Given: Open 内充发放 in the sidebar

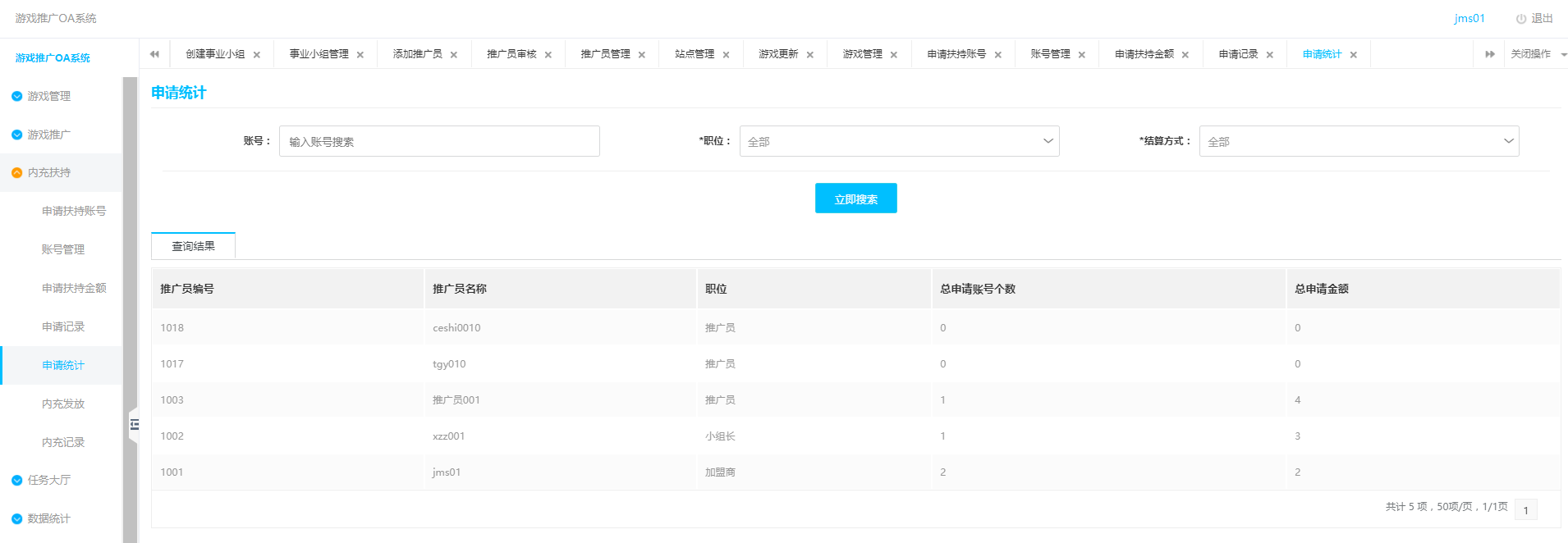Looking at the screenshot, I should (63, 404).
